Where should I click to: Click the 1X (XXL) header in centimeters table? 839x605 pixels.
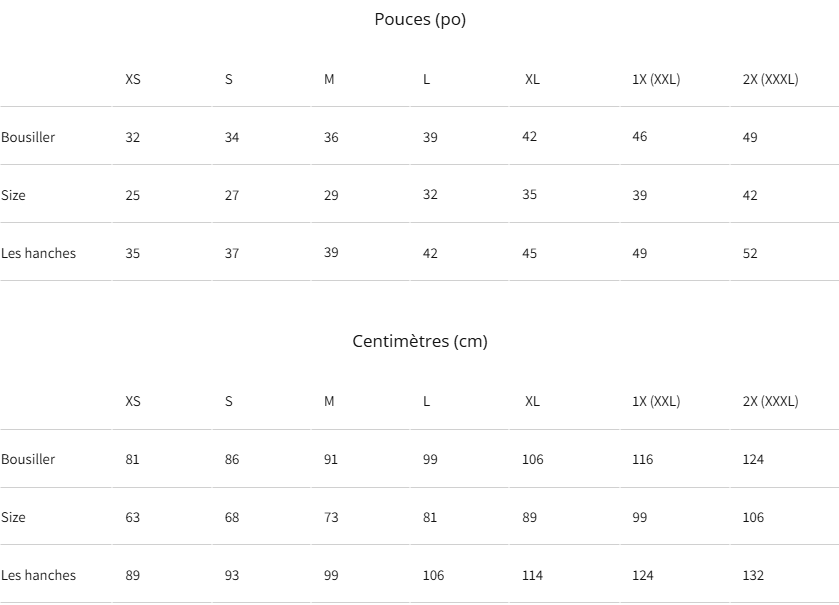[656, 401]
